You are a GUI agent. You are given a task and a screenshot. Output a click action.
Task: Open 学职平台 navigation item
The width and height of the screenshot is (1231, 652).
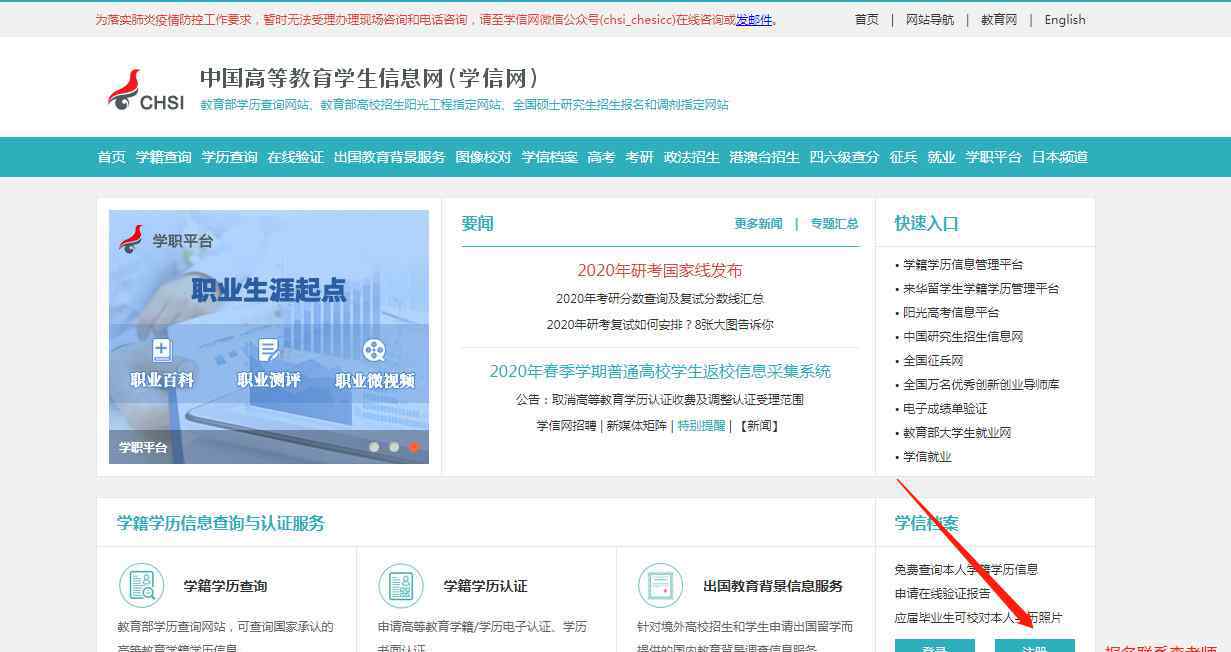[x=994, y=157]
